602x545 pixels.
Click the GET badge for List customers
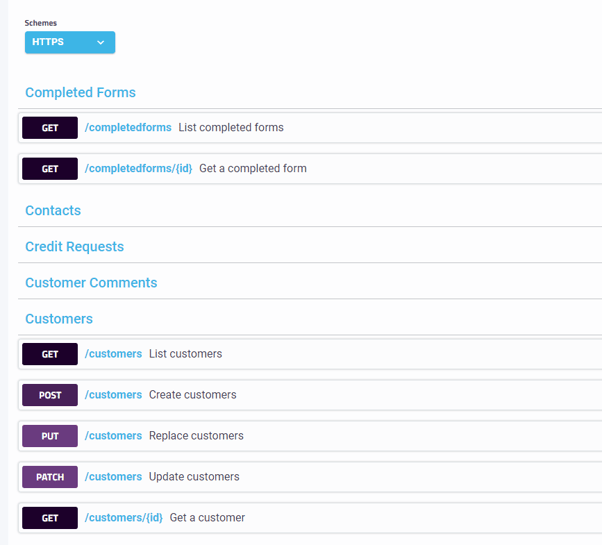tap(50, 354)
